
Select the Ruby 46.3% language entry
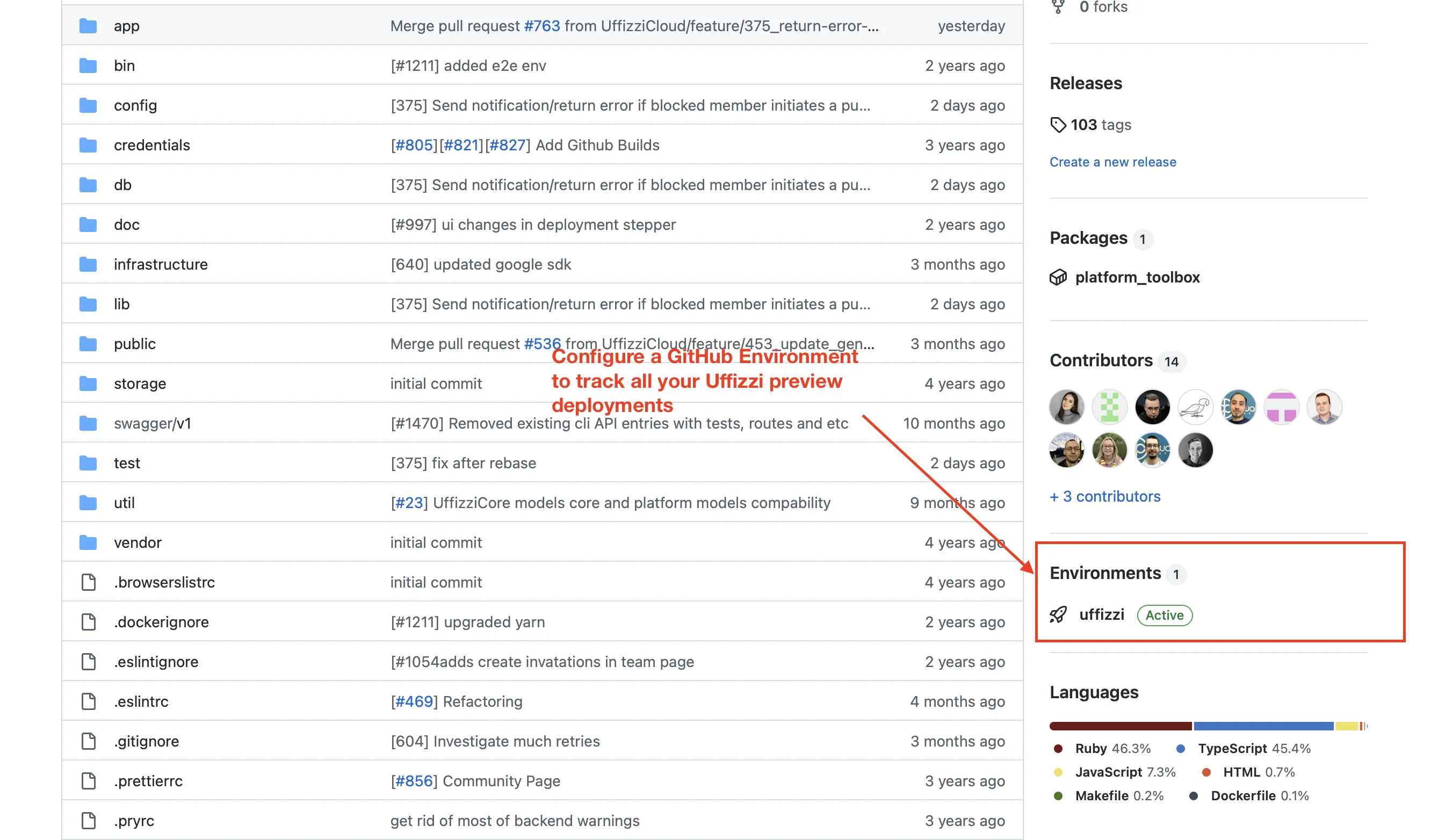tap(1112, 748)
